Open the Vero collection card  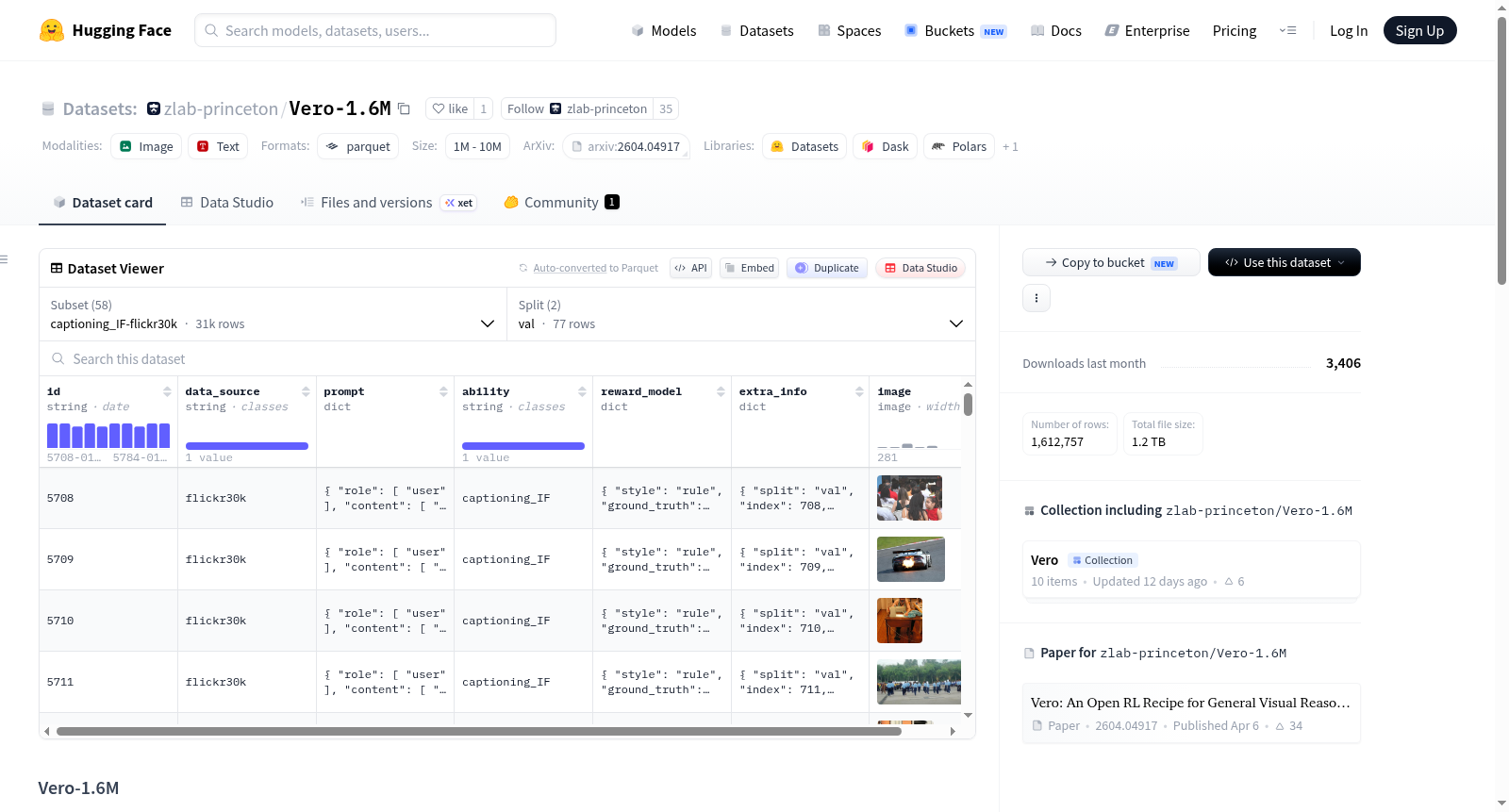[1191, 570]
